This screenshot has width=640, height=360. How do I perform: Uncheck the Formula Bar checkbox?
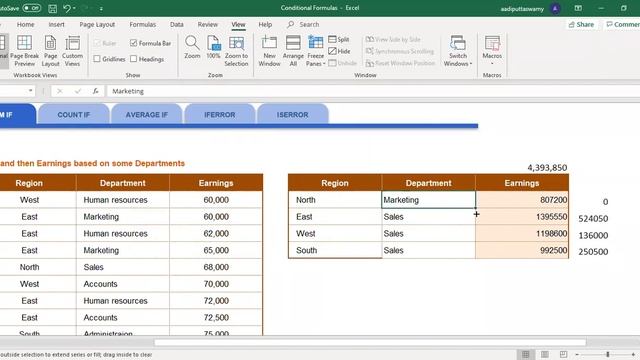click(x=133, y=43)
